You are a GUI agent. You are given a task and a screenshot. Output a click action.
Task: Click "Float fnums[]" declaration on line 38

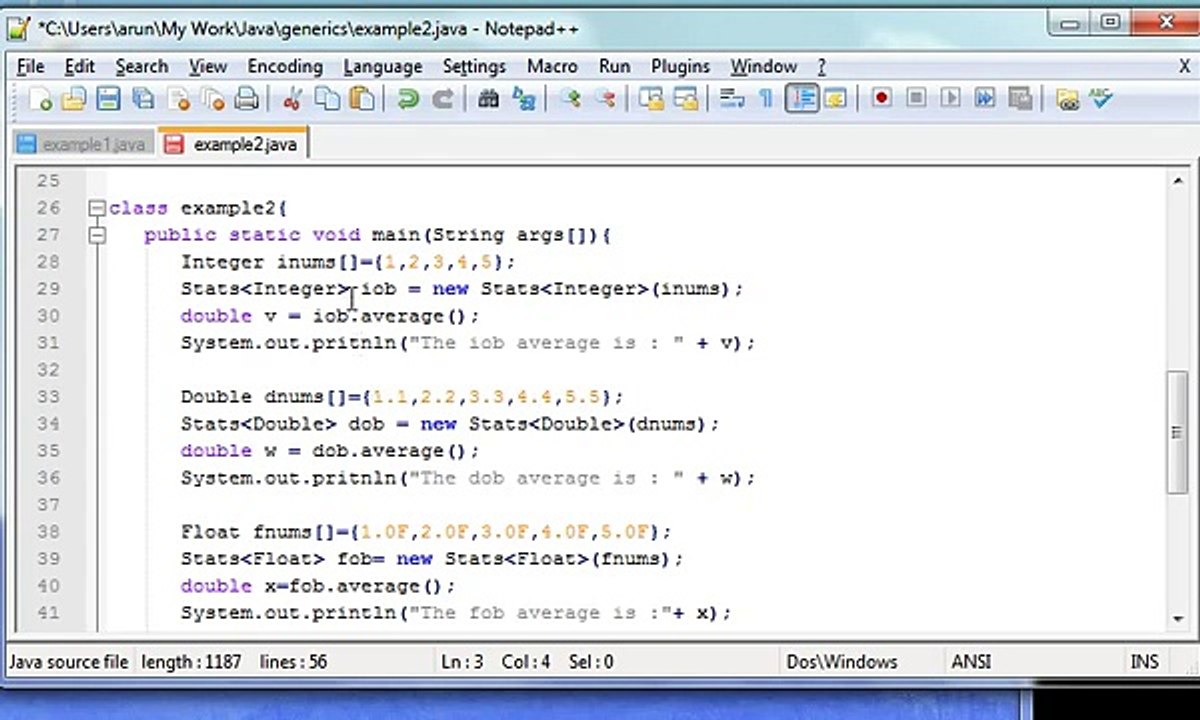click(x=259, y=532)
